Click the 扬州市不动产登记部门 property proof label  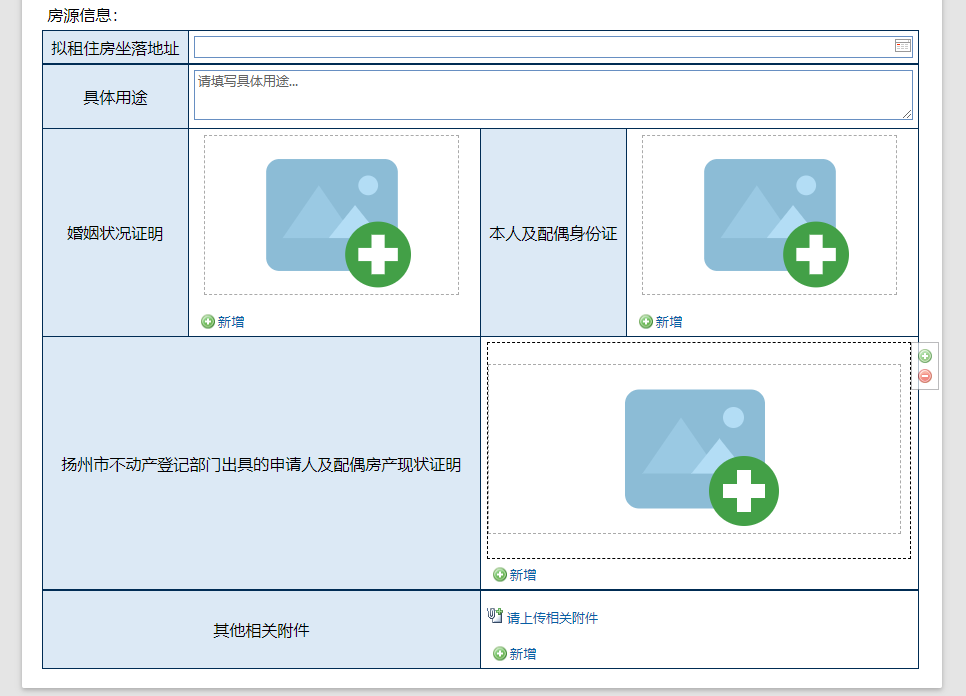(x=261, y=464)
